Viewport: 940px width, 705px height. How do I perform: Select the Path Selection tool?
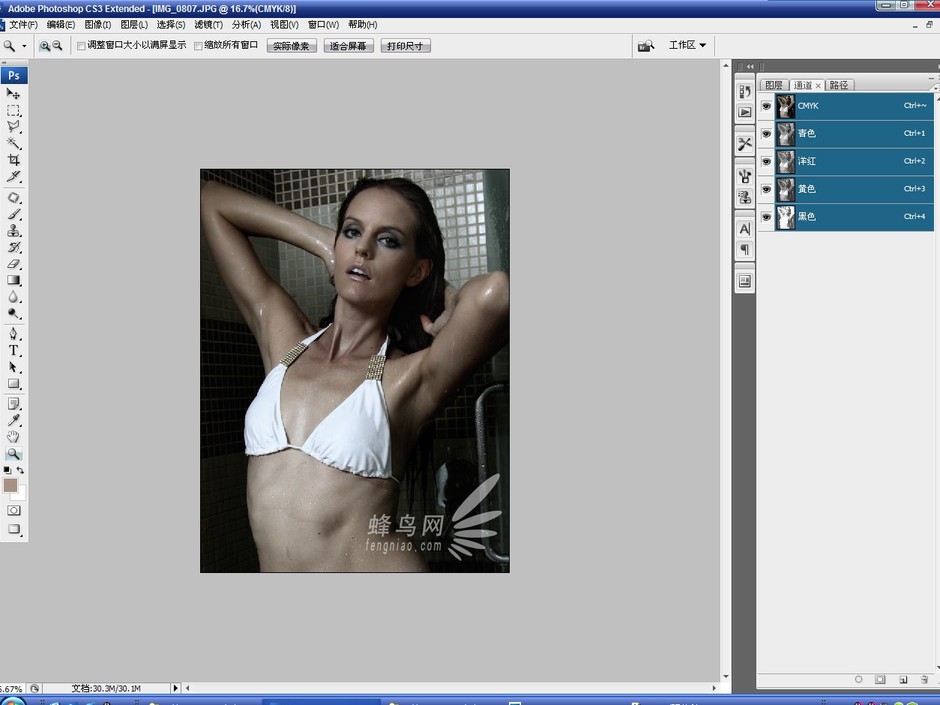point(13,367)
